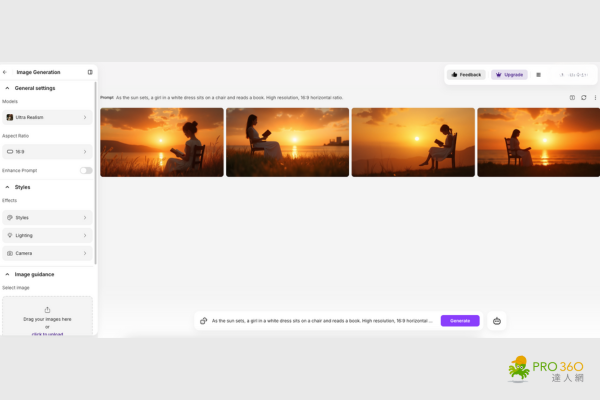Viewport: 600px width, 400px height.
Task: Select the first generated sunset image
Action: [162, 142]
